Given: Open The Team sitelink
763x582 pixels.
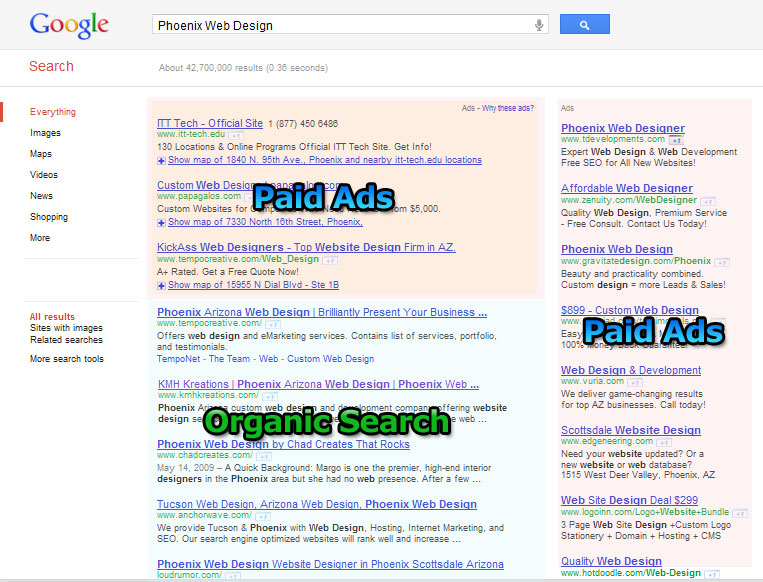Looking at the screenshot, I should point(229,359).
